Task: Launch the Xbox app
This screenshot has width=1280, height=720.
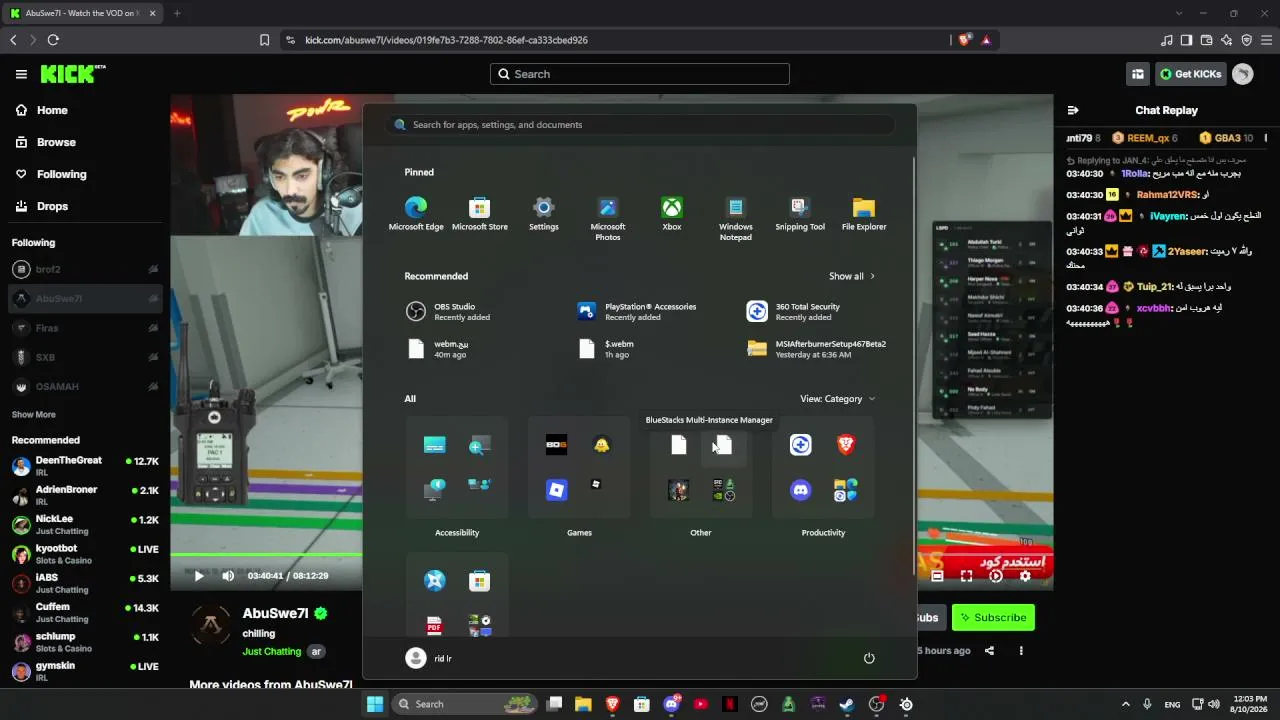Action: [x=672, y=214]
